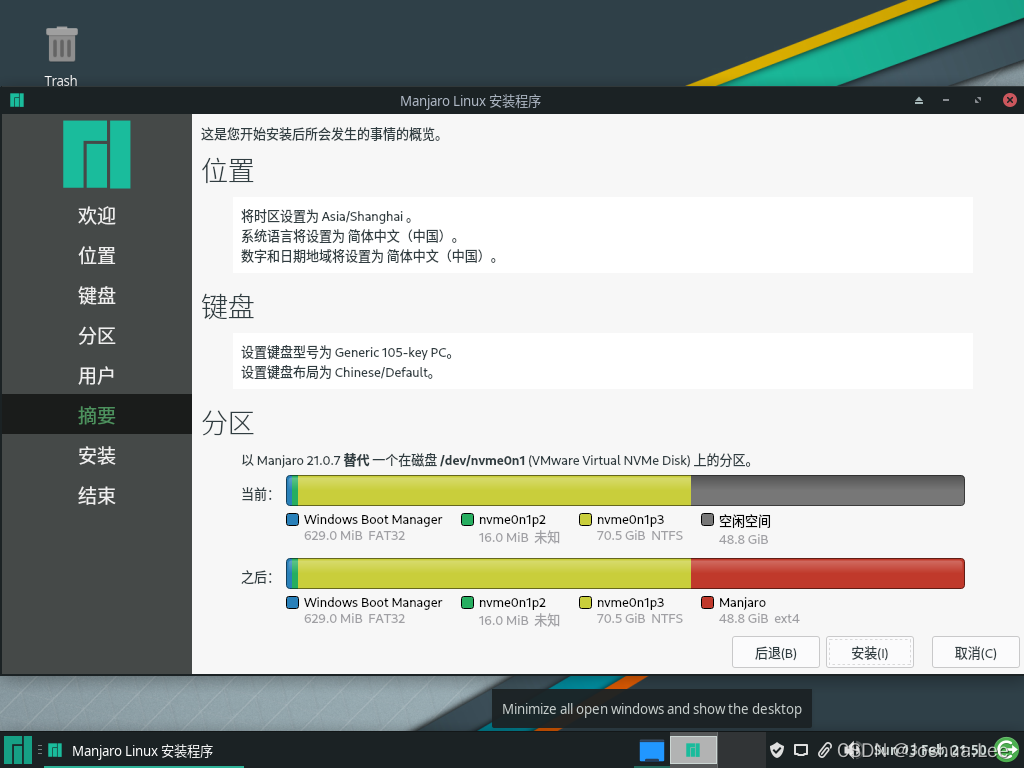Go to 键盘 step in sidebar
Screen dimensions: 1024x768
(97, 295)
